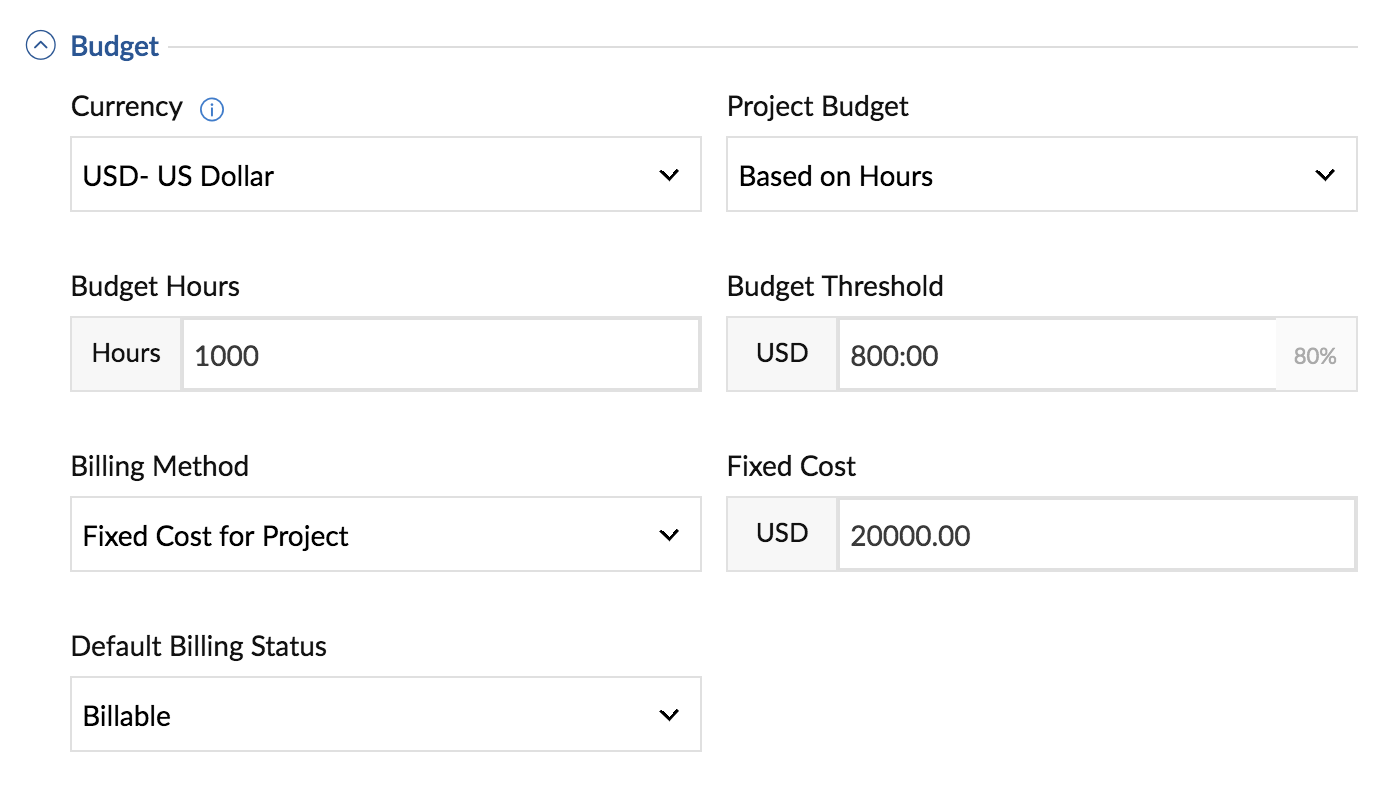This screenshot has width=1398, height=808.
Task: Click the Hours unit prefix box
Action: point(126,354)
